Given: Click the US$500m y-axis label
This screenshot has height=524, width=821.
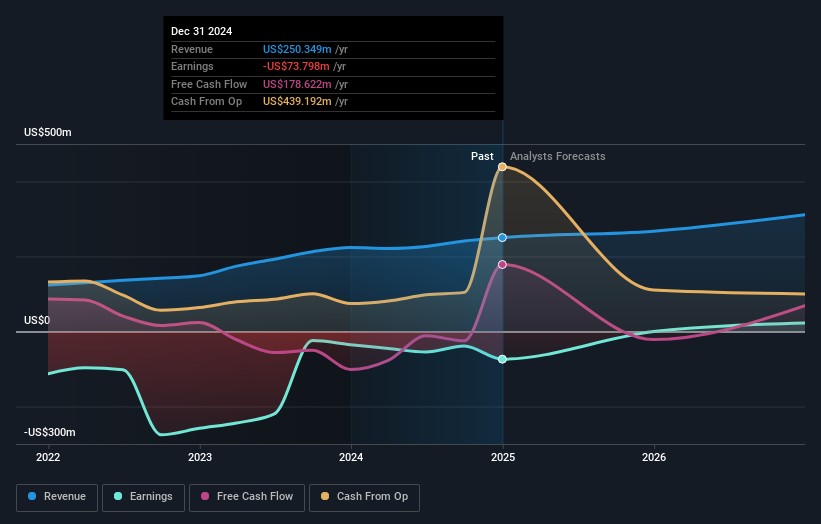Looking at the screenshot, I should coord(48,133).
